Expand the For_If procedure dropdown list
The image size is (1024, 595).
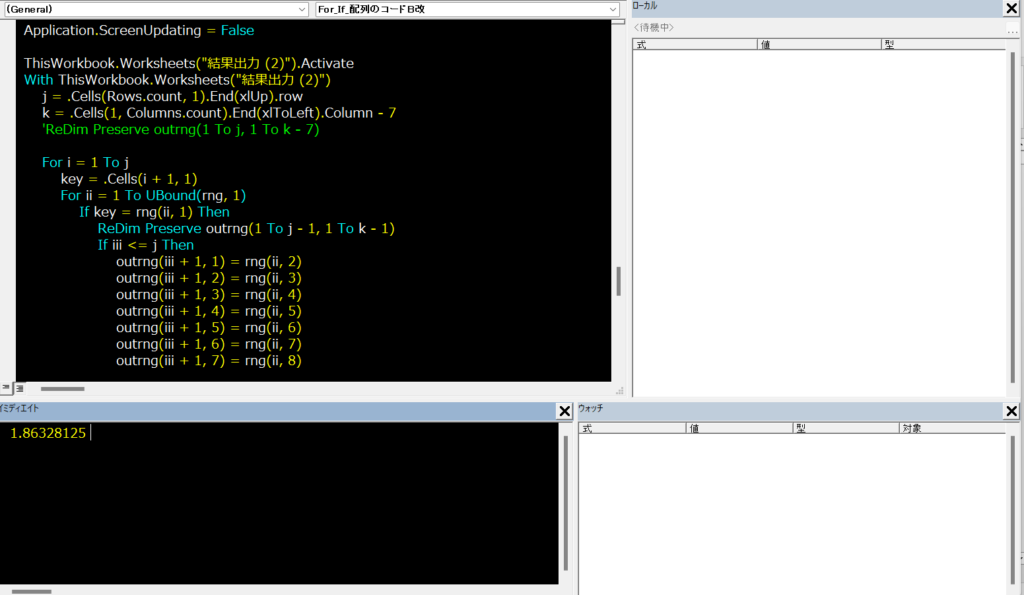[x=612, y=9]
